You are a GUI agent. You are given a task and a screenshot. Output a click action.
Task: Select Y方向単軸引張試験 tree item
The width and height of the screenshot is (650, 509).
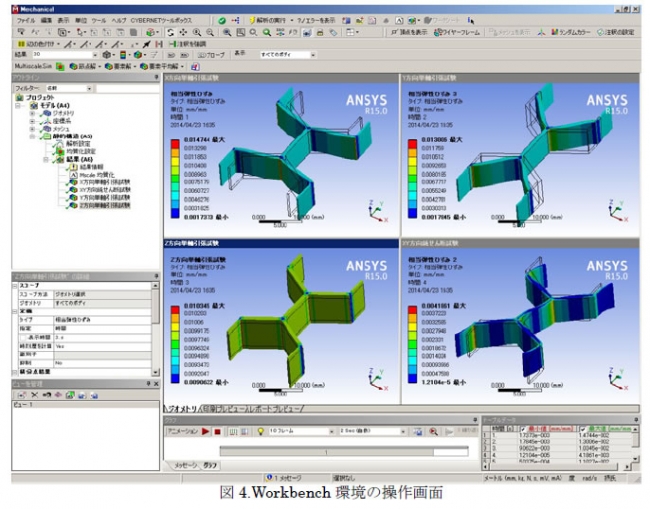[104, 198]
